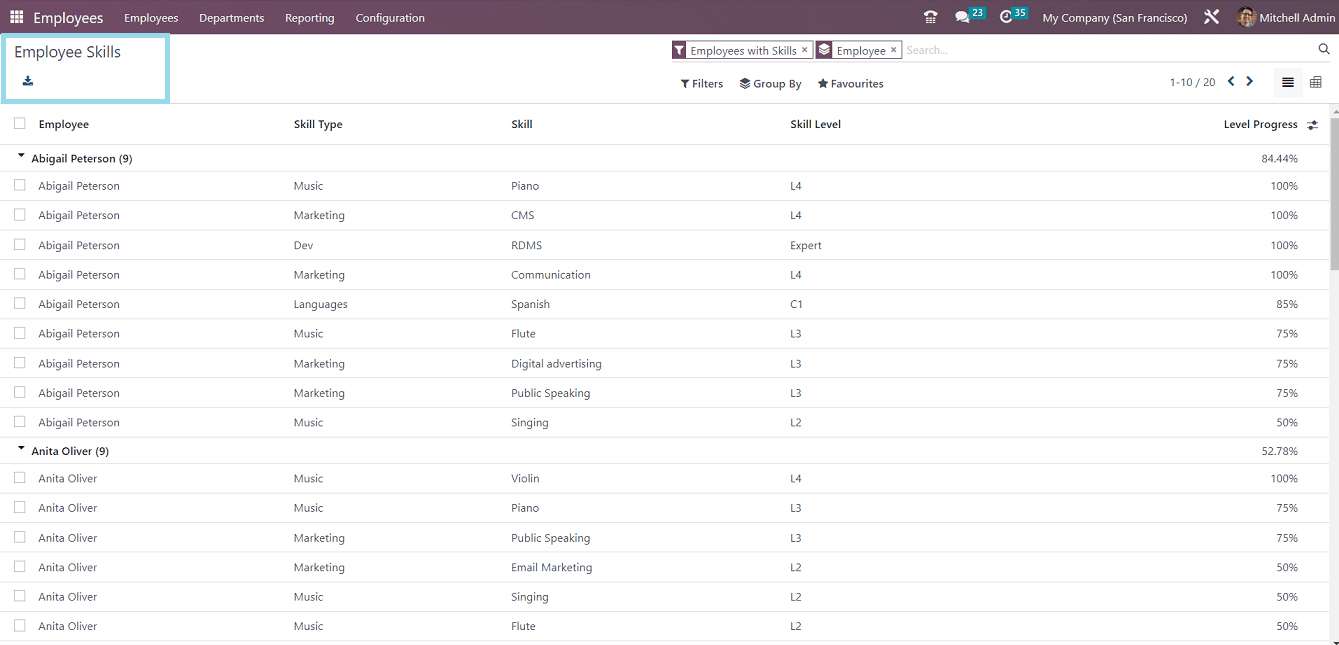The width and height of the screenshot is (1339, 645).
Task: Select the Abigail Peterson Communication row checkbox
Action: (19, 273)
